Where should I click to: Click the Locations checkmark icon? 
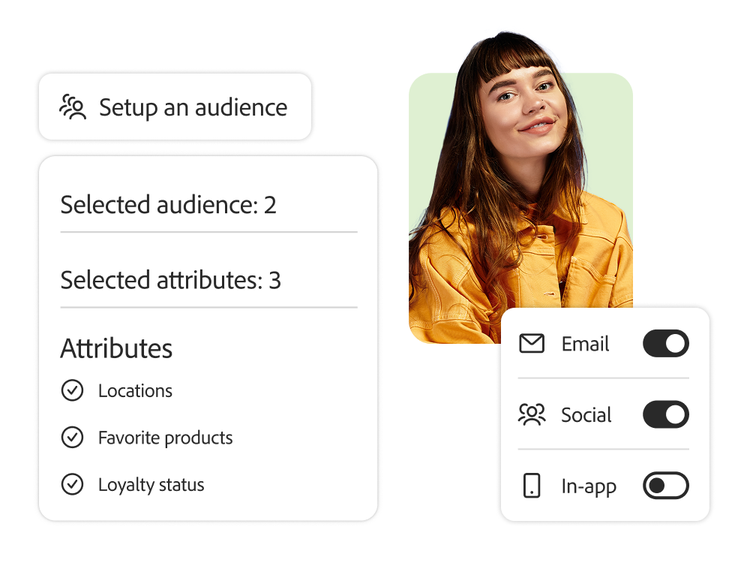coord(72,391)
